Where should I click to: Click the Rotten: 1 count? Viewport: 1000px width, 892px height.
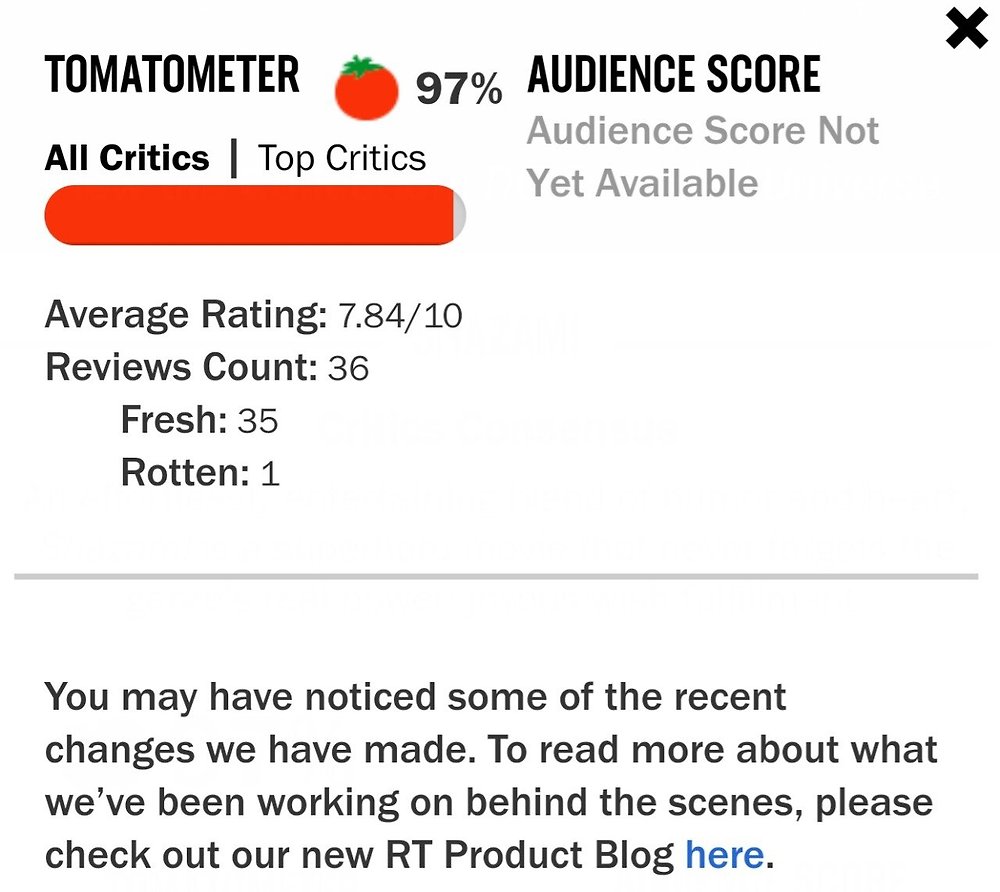coord(200,472)
